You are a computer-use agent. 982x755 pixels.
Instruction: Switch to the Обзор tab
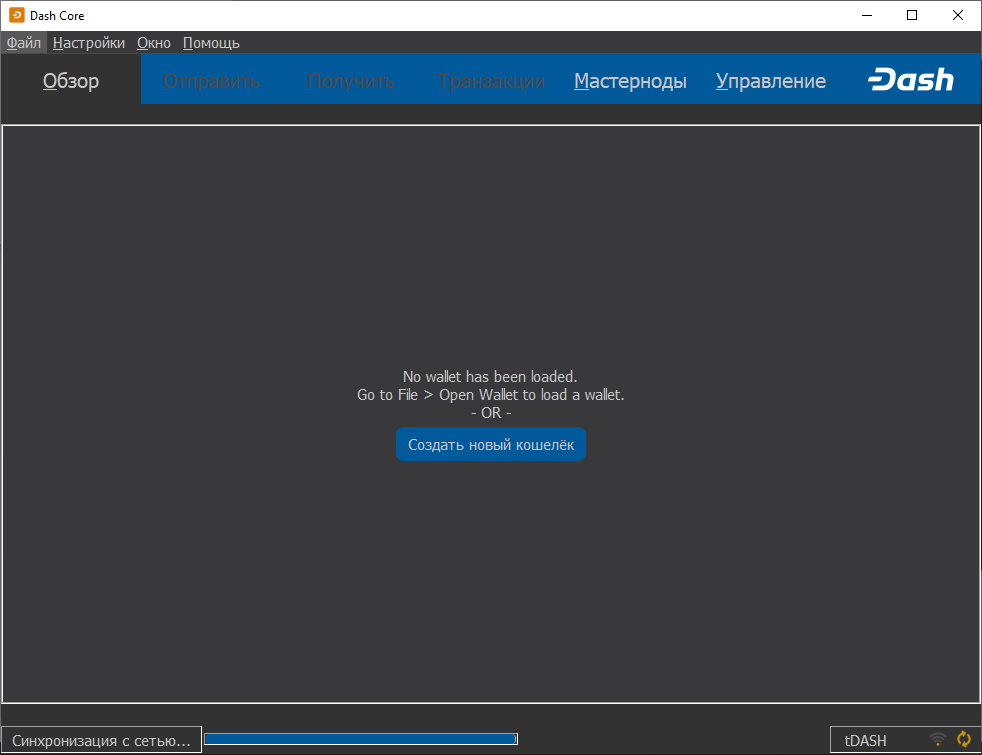[x=71, y=81]
